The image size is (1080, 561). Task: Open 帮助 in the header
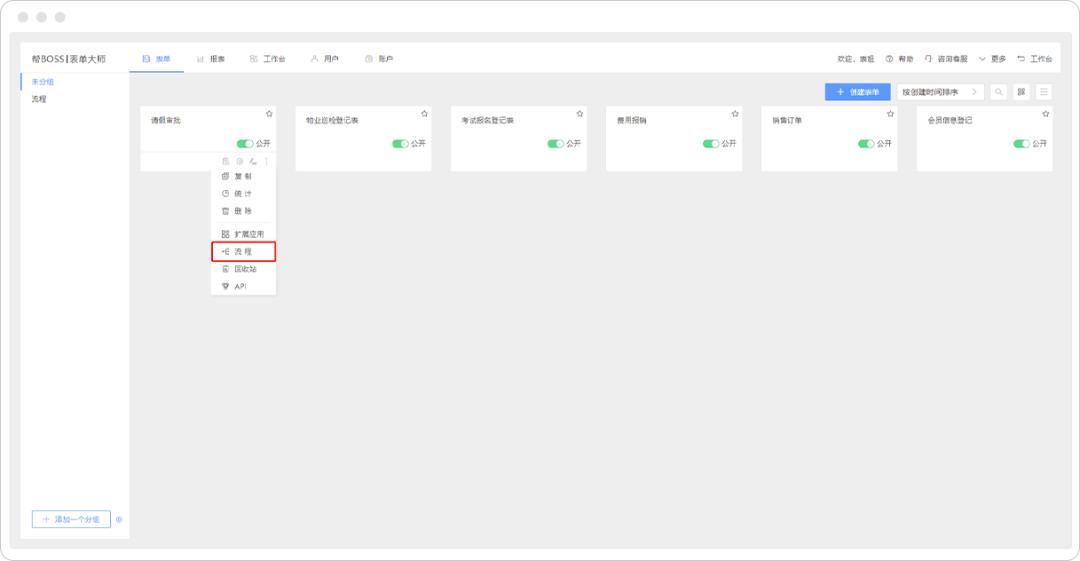(x=900, y=59)
